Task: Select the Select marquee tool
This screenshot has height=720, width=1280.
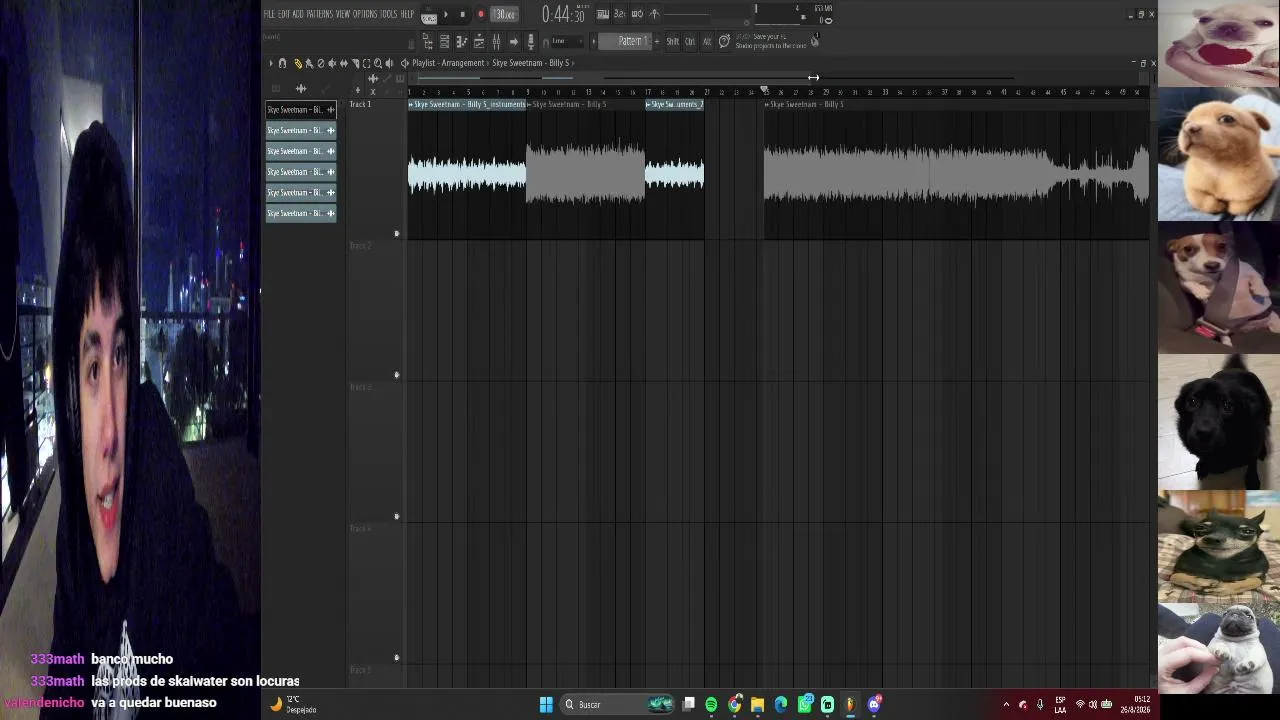Action: (x=366, y=63)
